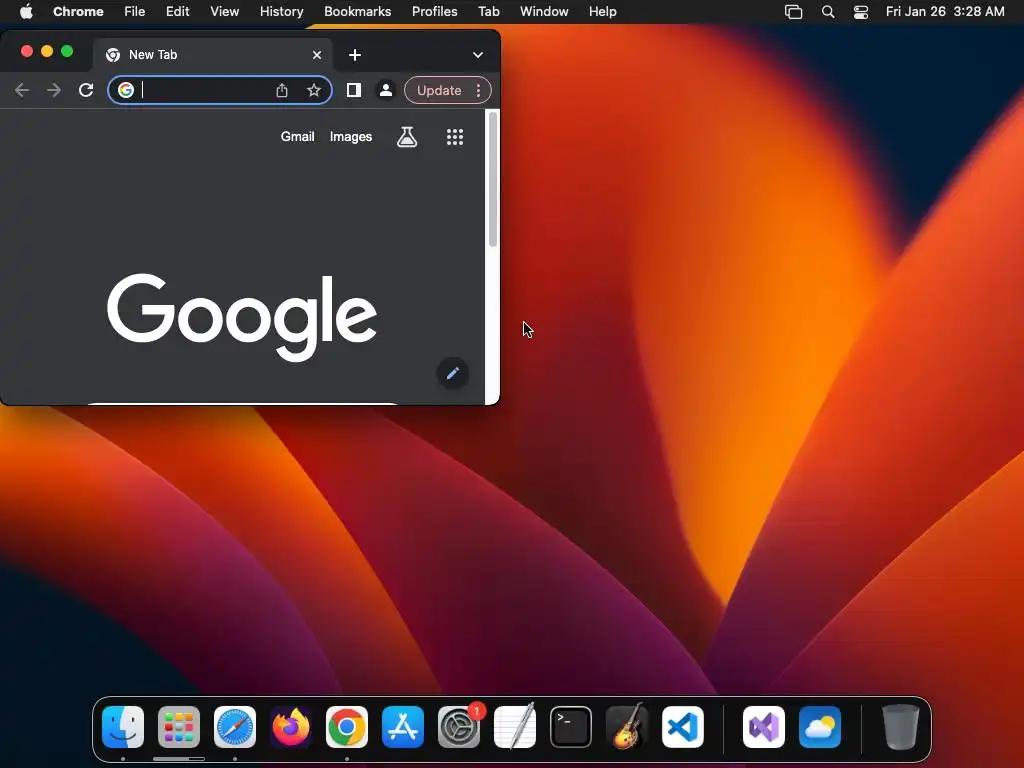
Task: Open the Tab menu
Action: (488, 12)
